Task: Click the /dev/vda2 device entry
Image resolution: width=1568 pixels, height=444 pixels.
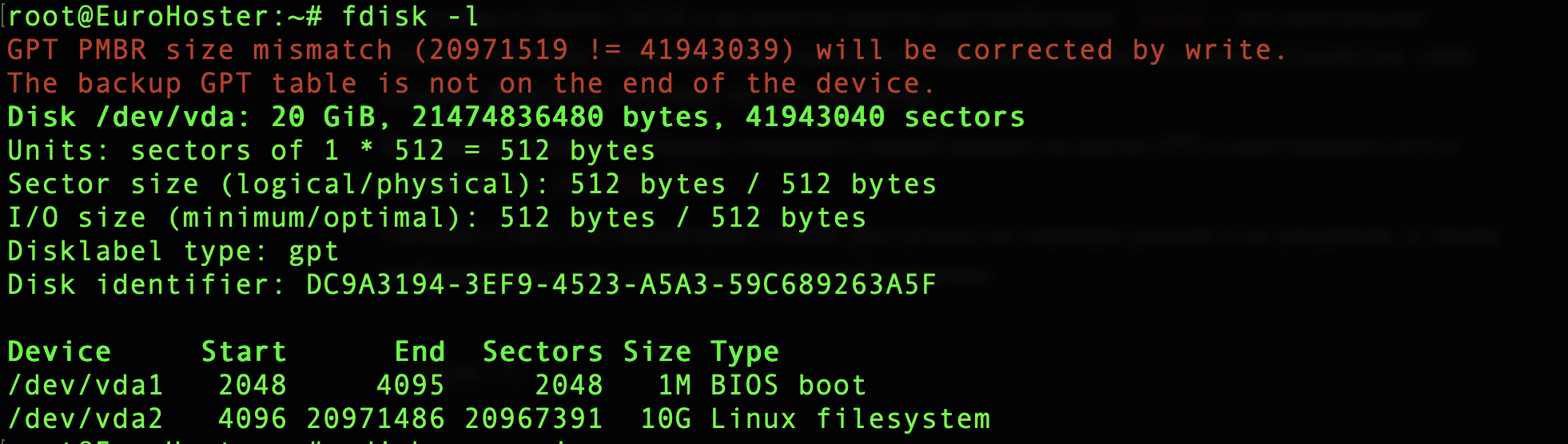Action: pos(86,419)
